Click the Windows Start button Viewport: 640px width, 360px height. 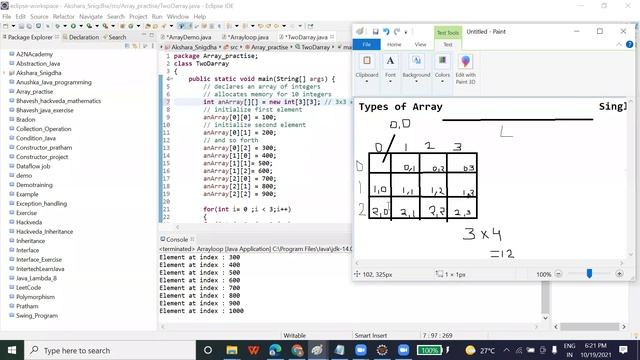[12, 350]
